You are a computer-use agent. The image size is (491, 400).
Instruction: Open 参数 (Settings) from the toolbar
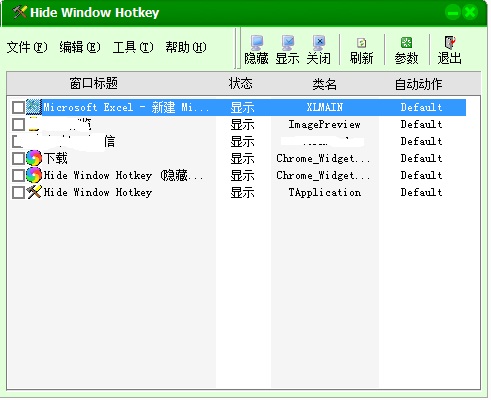(x=406, y=50)
